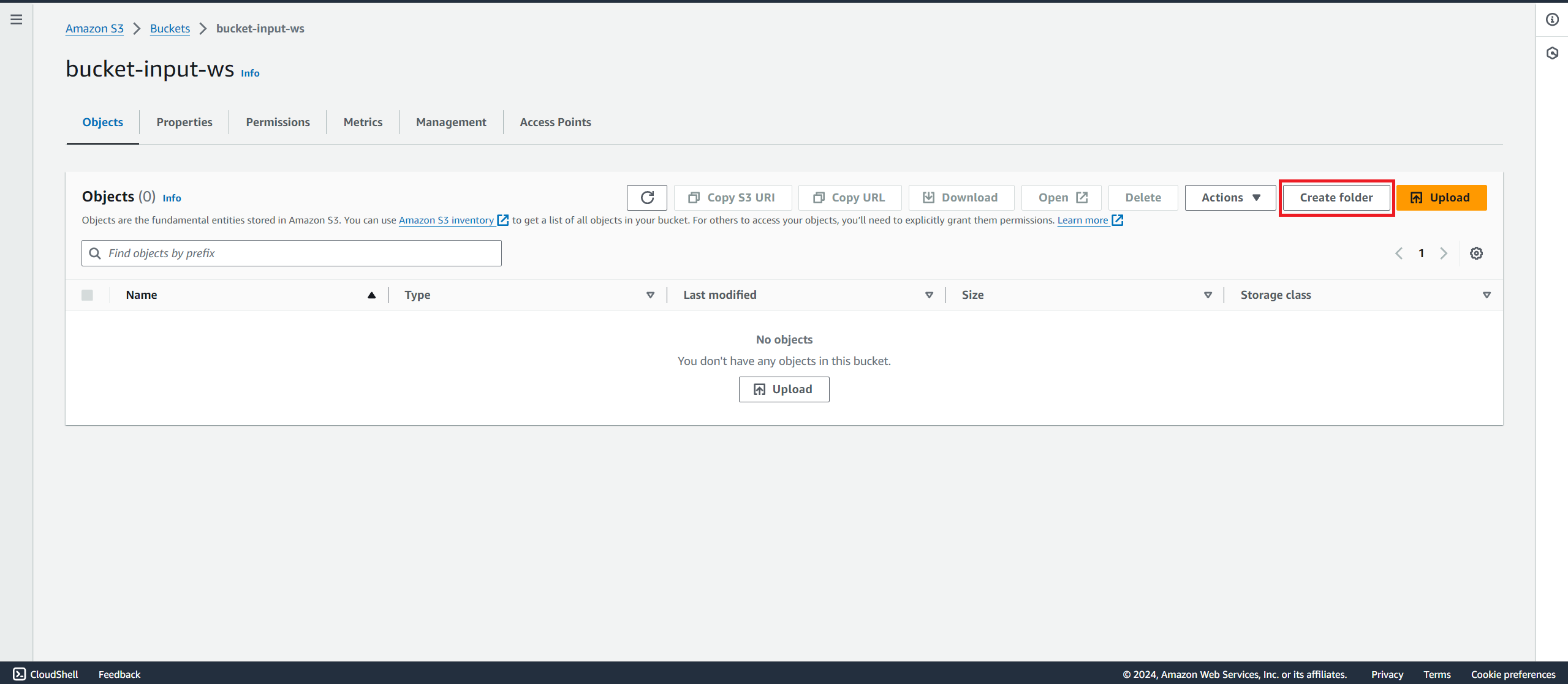Click bucket-input-ws breadcrumb text
This screenshot has height=684, width=1568.
tap(260, 29)
